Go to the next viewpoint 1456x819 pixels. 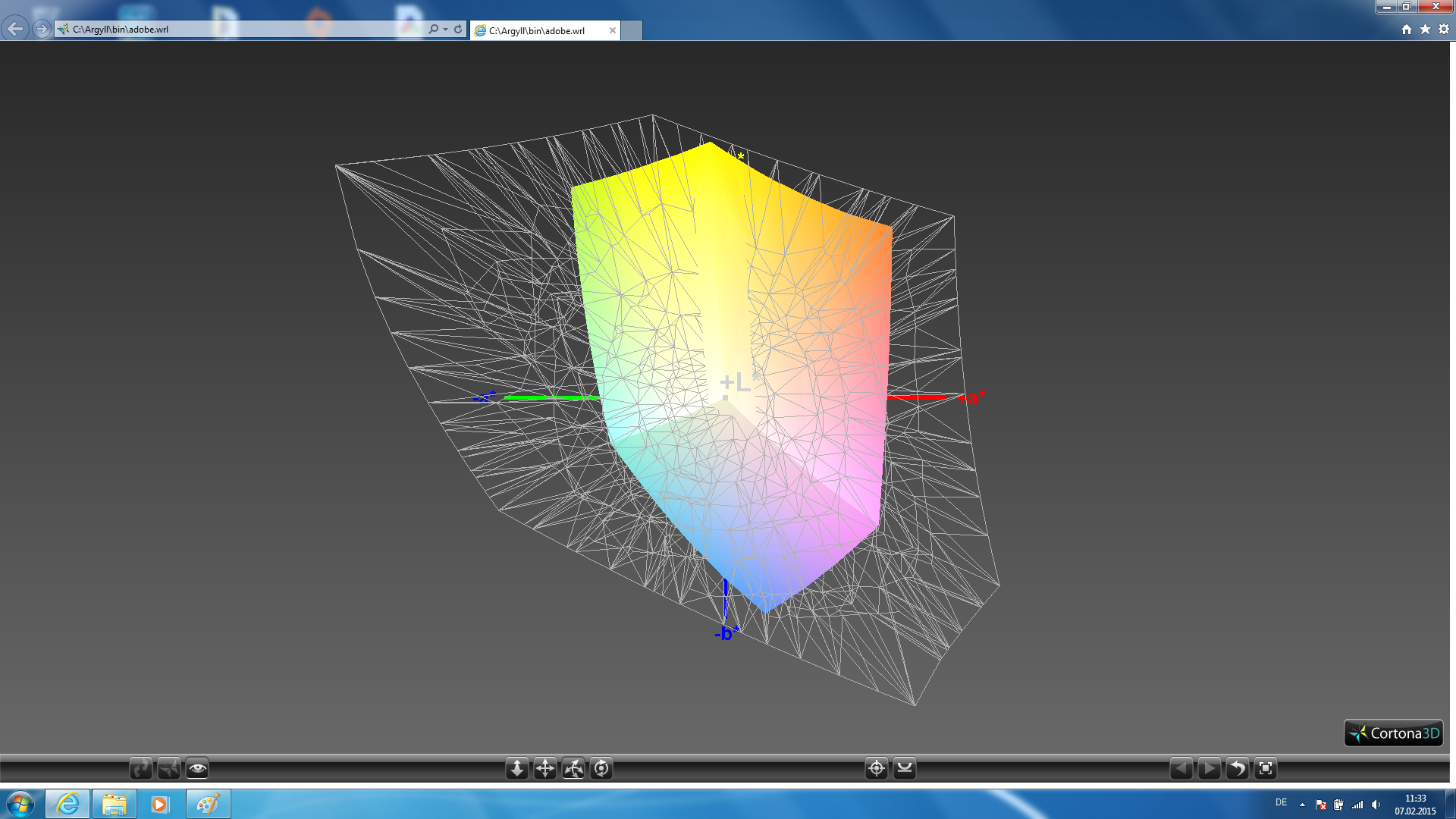tap(1209, 768)
